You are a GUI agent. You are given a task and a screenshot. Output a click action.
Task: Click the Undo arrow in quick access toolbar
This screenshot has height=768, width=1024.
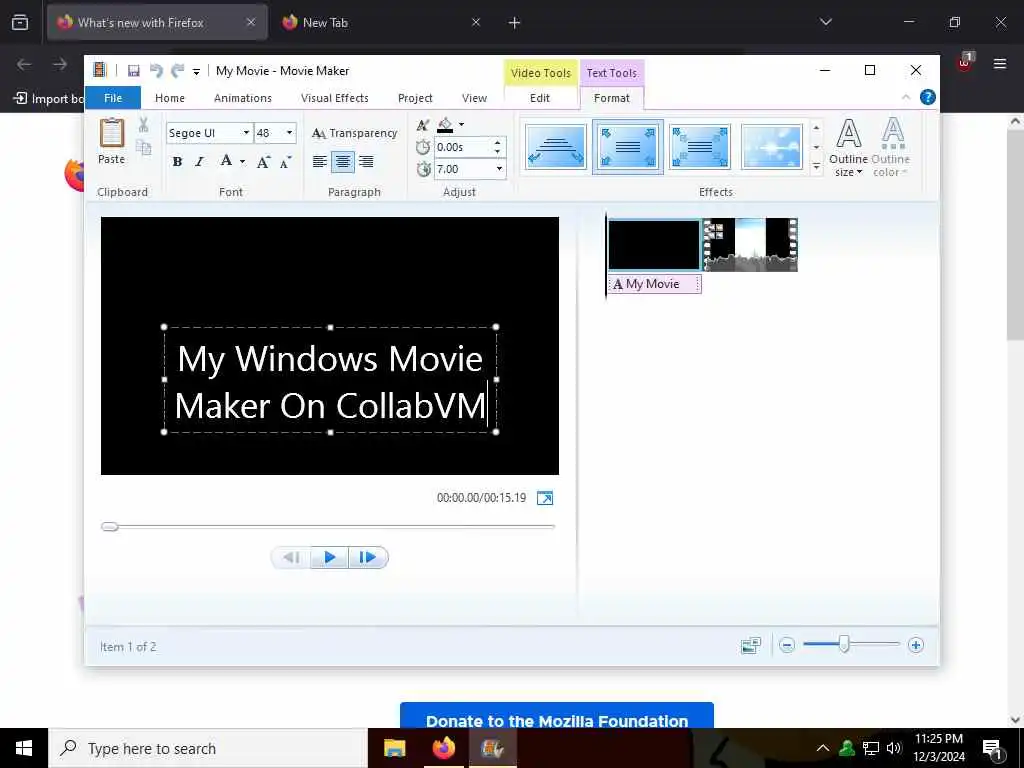(x=155, y=71)
